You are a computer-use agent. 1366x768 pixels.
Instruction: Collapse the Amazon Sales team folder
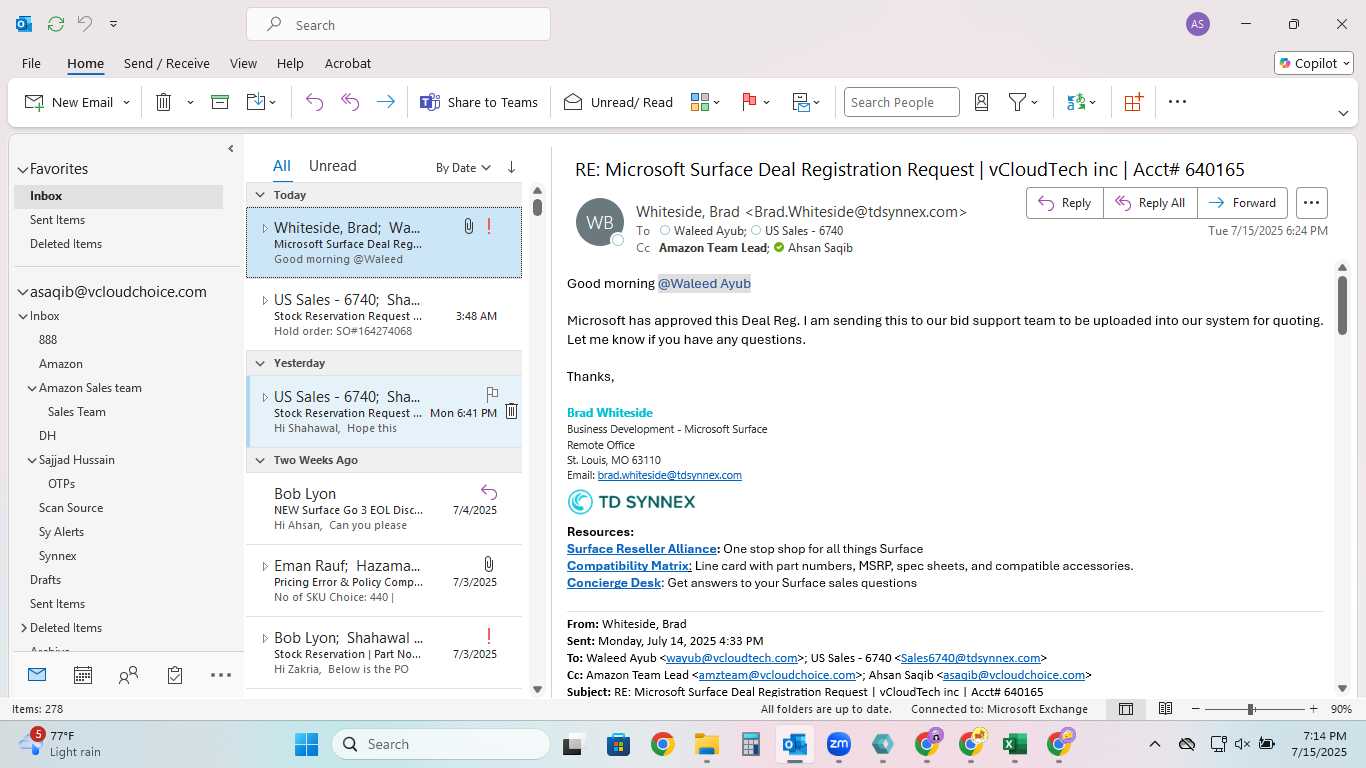point(32,388)
